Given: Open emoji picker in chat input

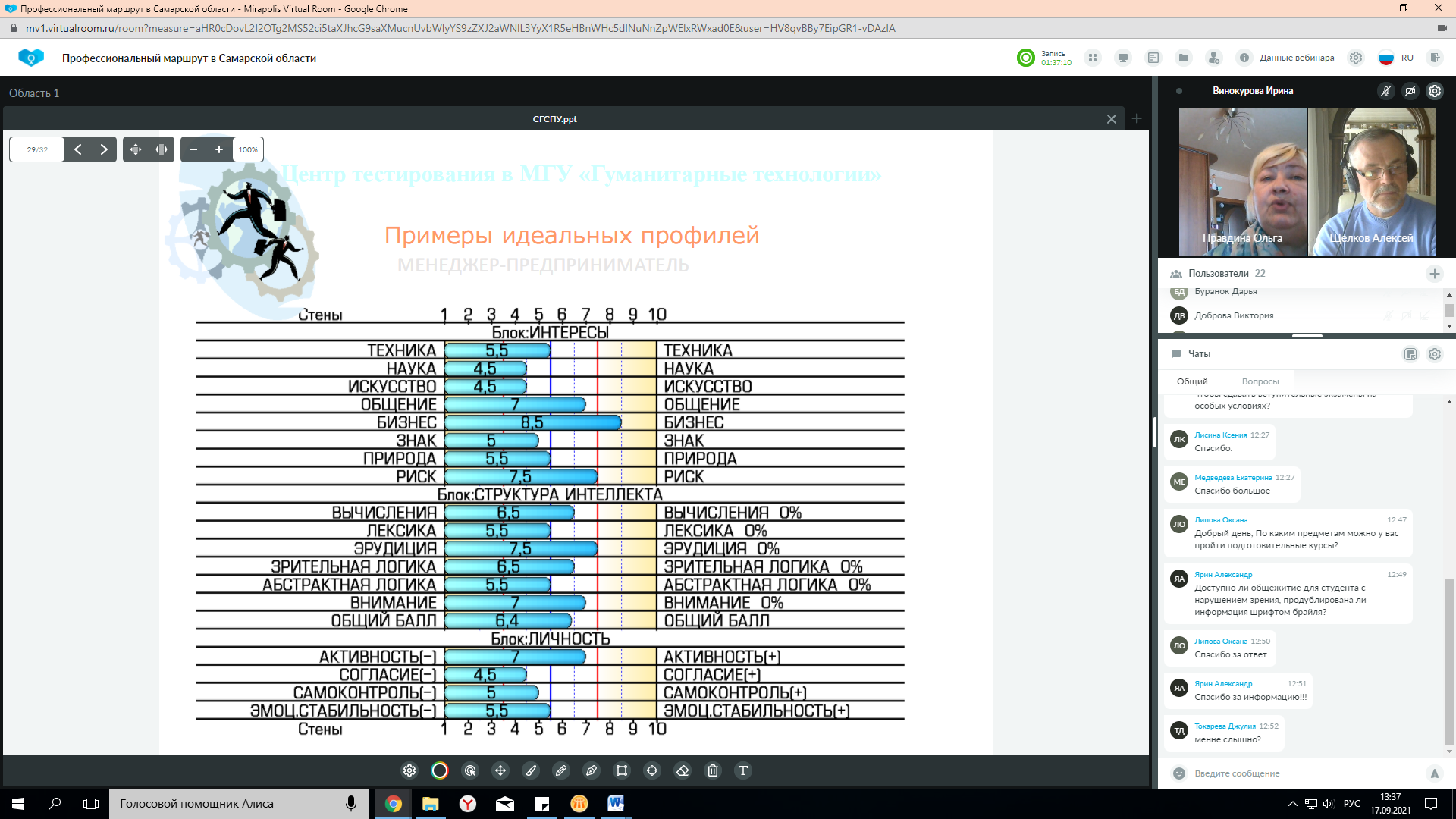Looking at the screenshot, I should (x=1179, y=773).
